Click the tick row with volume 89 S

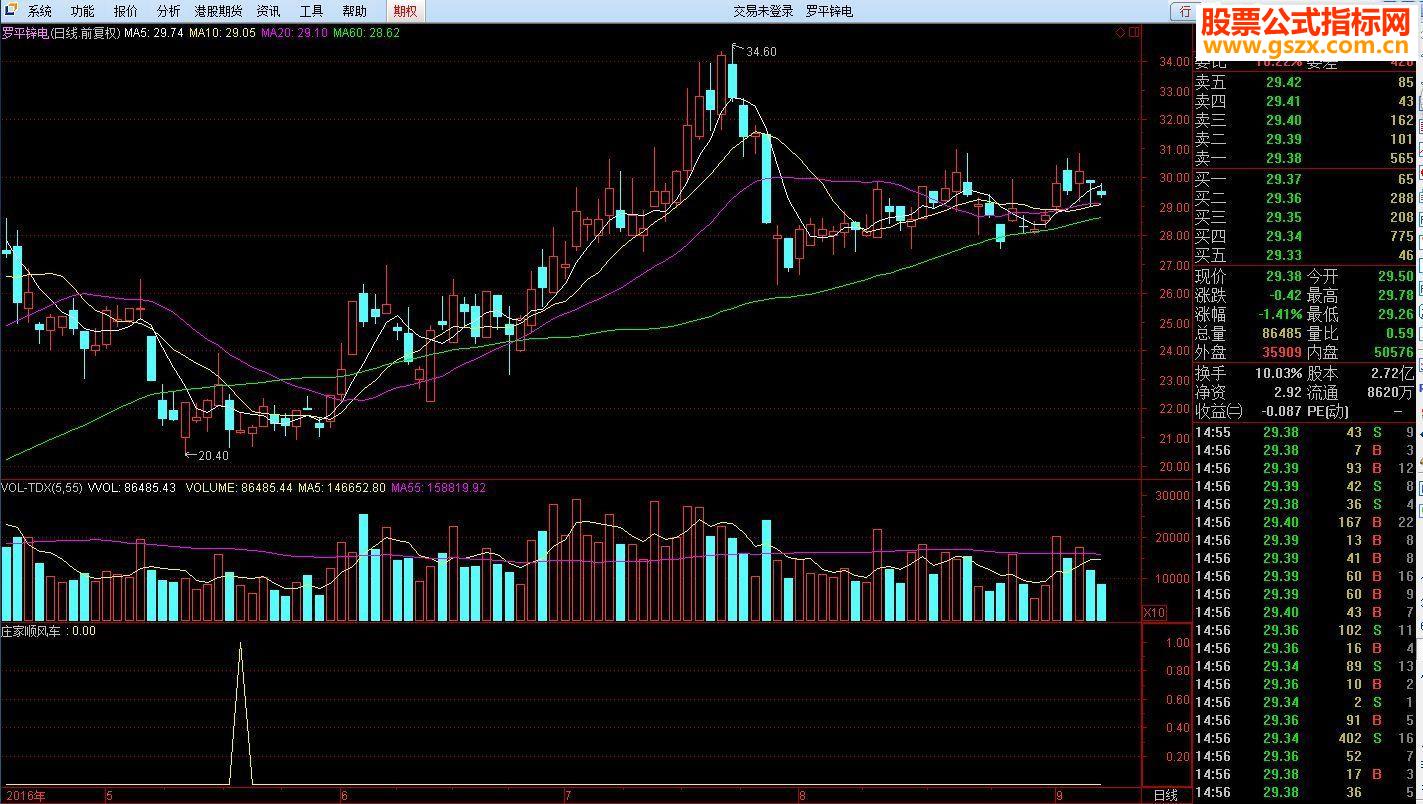point(1305,666)
